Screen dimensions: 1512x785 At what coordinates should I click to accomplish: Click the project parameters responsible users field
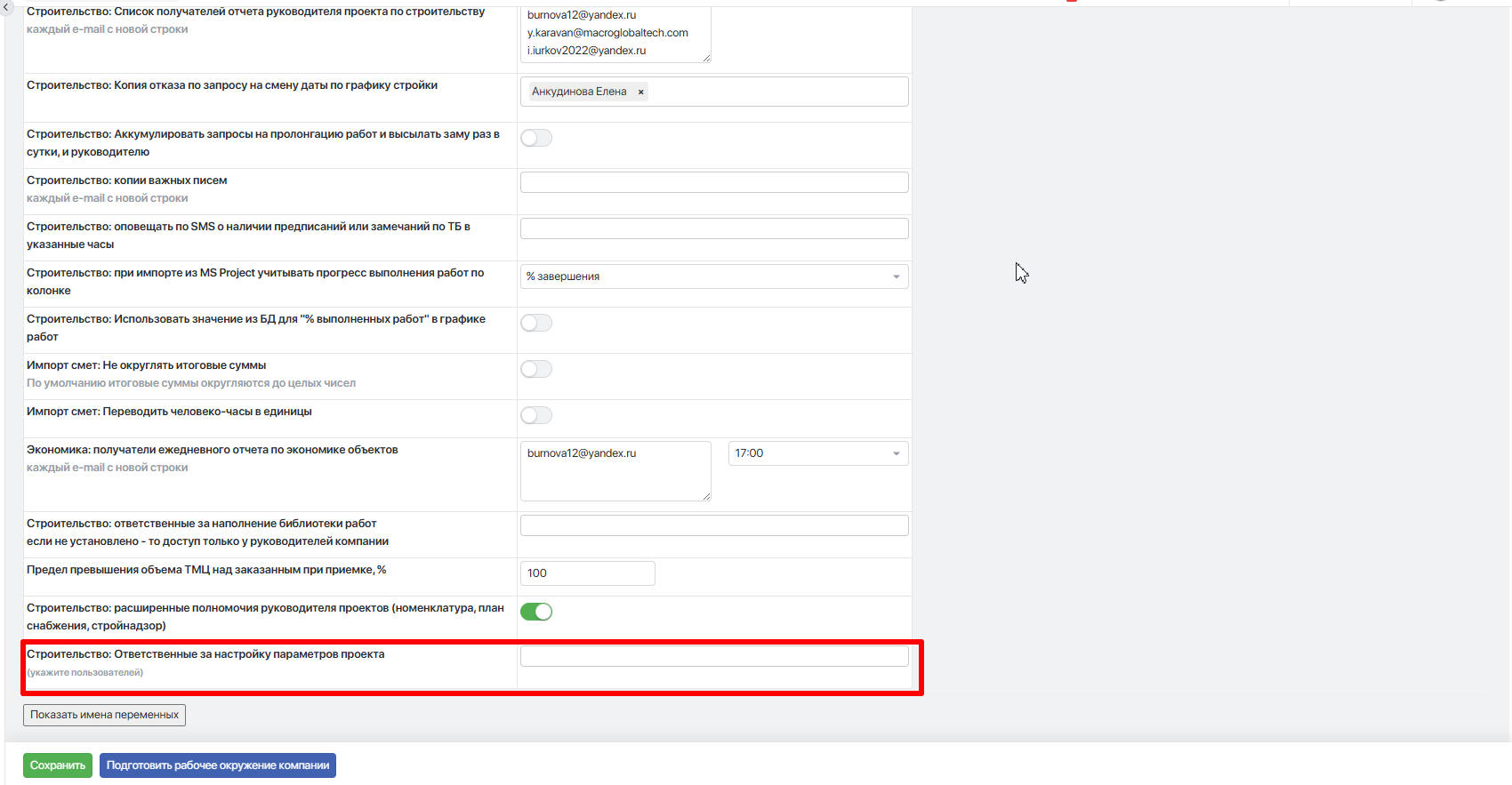714,656
